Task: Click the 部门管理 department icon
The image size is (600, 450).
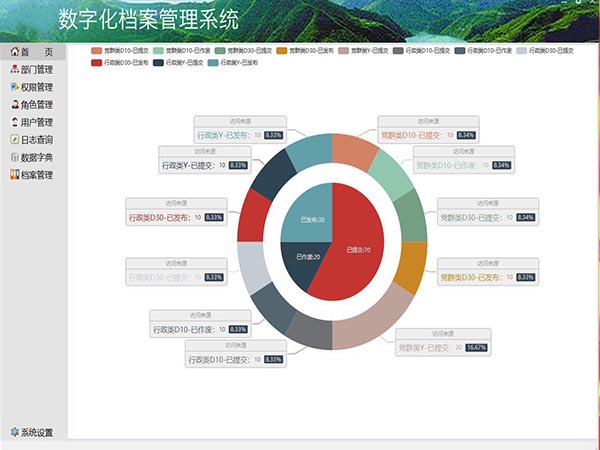Action: [x=14, y=70]
